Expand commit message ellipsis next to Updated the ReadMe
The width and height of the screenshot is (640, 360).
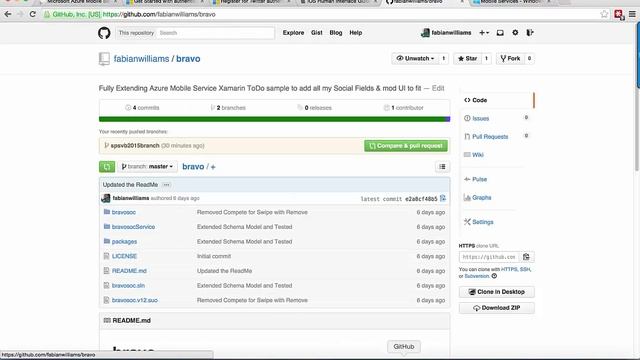[166, 185]
